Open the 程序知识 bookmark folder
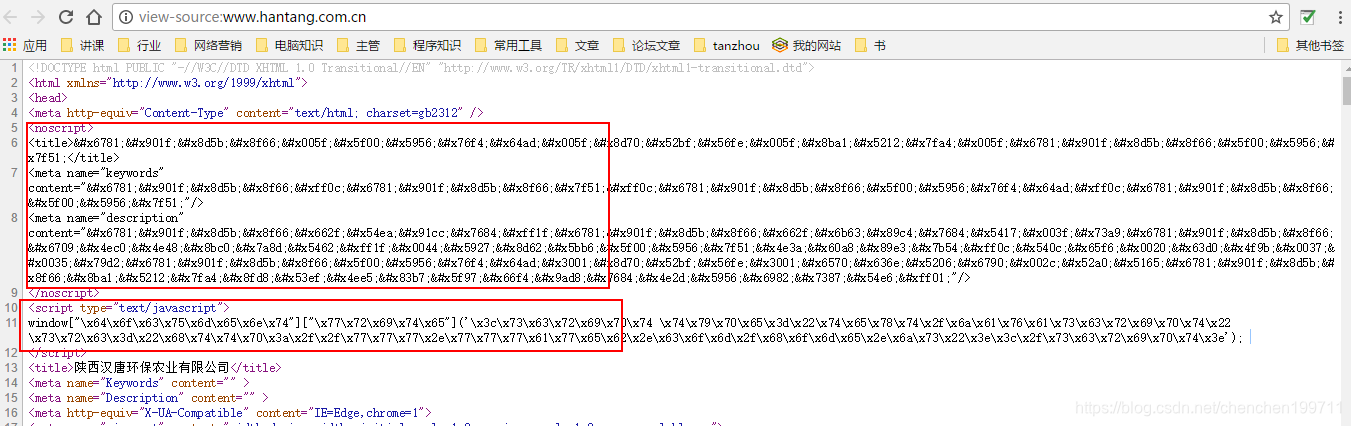This screenshot has width=1351, height=426. coord(427,45)
